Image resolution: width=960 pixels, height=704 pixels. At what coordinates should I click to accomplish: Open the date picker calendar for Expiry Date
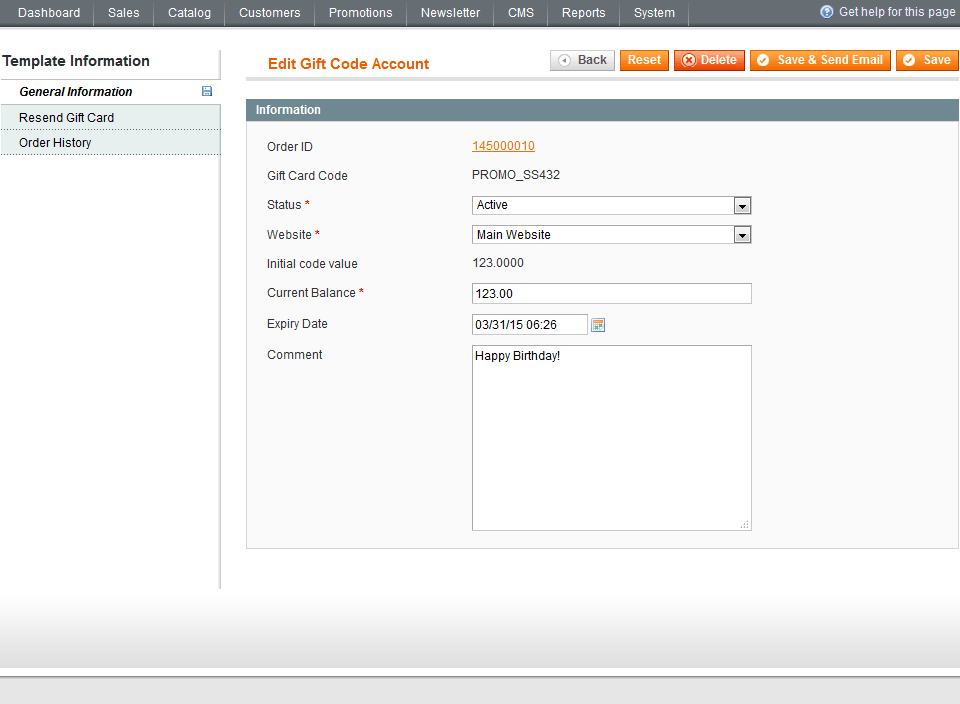[x=598, y=324]
